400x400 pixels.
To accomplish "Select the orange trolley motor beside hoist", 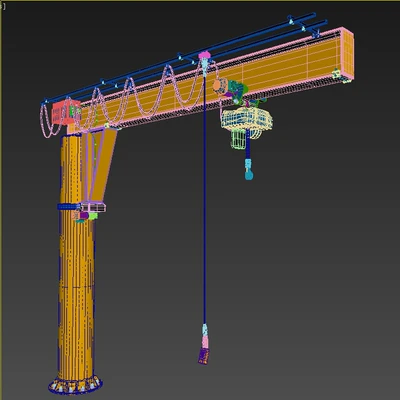I will tap(220, 85).
